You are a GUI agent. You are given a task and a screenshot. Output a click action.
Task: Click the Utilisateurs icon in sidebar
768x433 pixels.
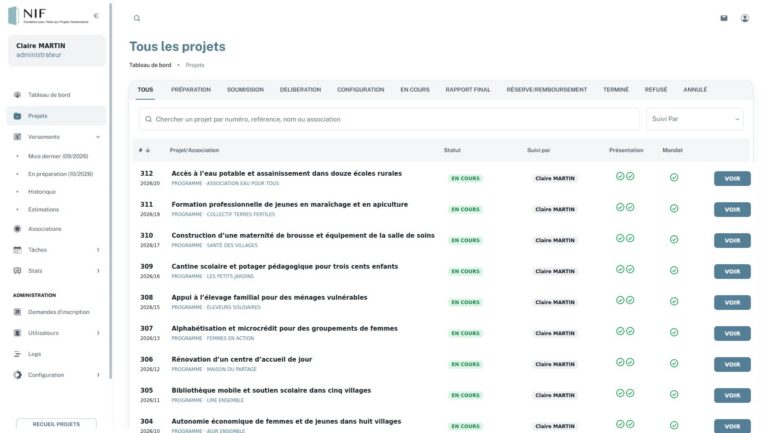click(x=17, y=333)
